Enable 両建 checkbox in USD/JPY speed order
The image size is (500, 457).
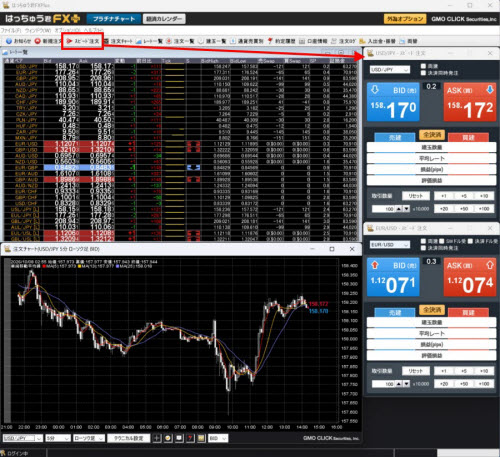(424, 66)
